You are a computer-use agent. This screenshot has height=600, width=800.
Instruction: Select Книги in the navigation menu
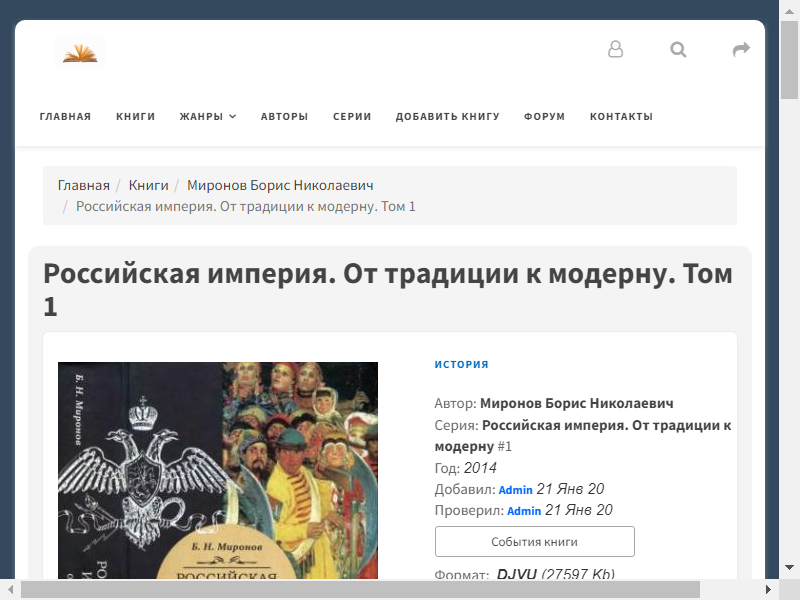135,117
